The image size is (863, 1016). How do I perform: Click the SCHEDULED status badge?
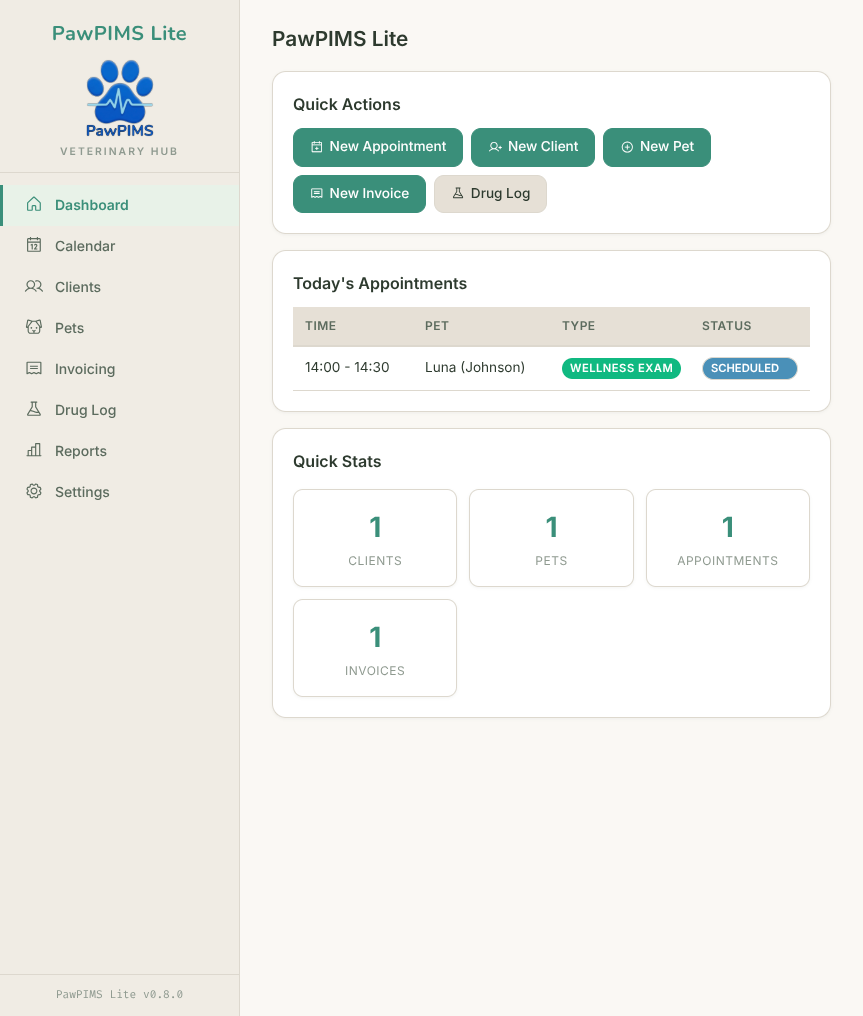750,368
